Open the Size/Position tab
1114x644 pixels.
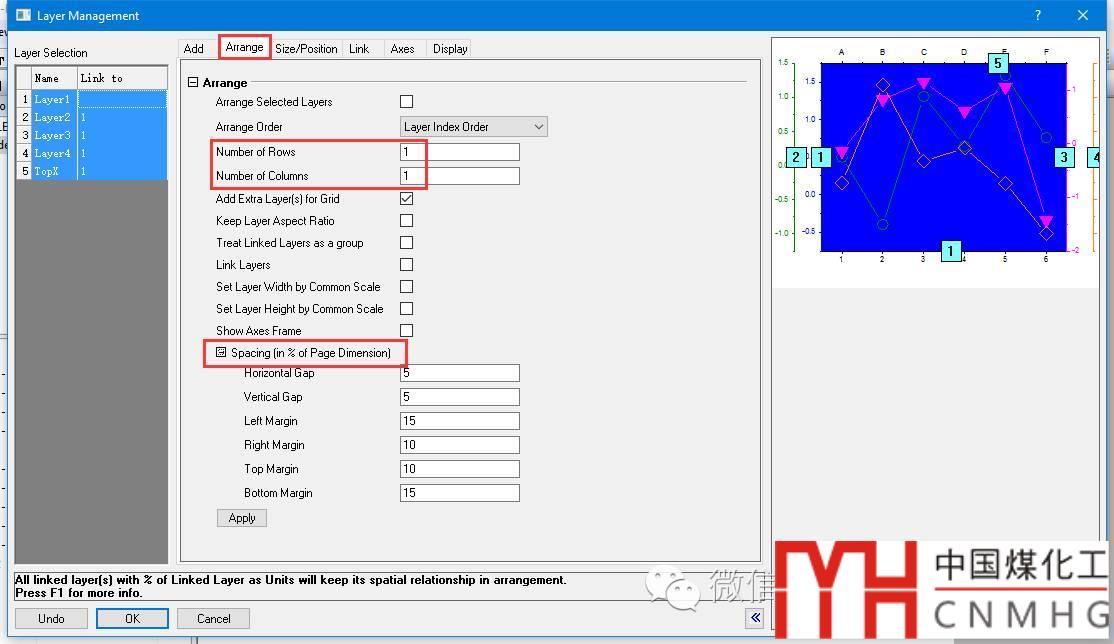[x=306, y=48]
